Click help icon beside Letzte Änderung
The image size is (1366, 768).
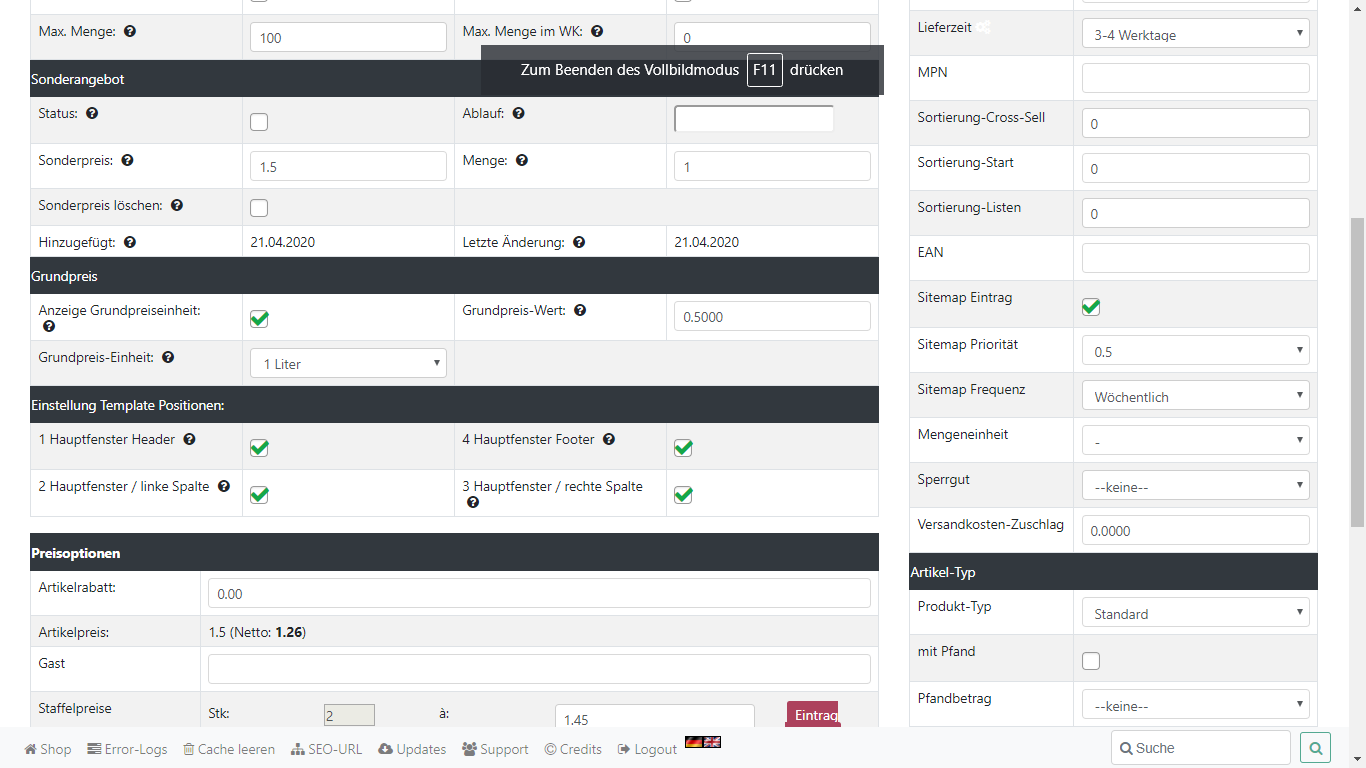click(x=579, y=242)
